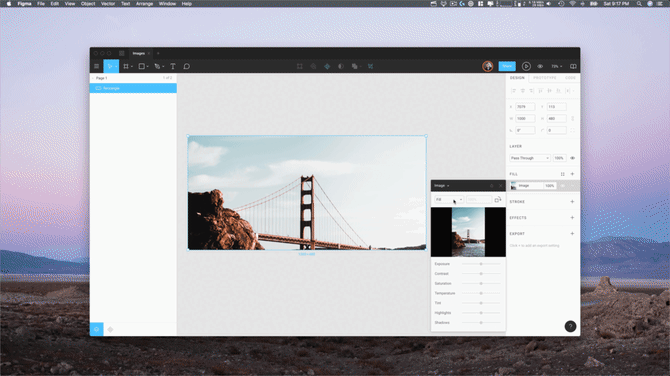Image resolution: width=670 pixels, height=376 pixels.
Task: Toggle visibility of the Image fill
Action: tap(563, 185)
